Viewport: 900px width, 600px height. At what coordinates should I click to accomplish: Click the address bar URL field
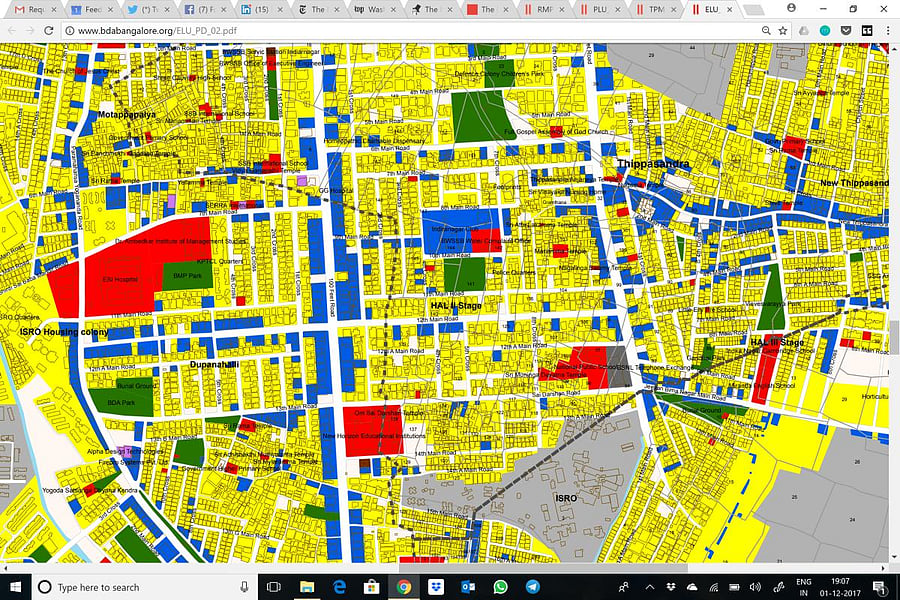click(400, 30)
